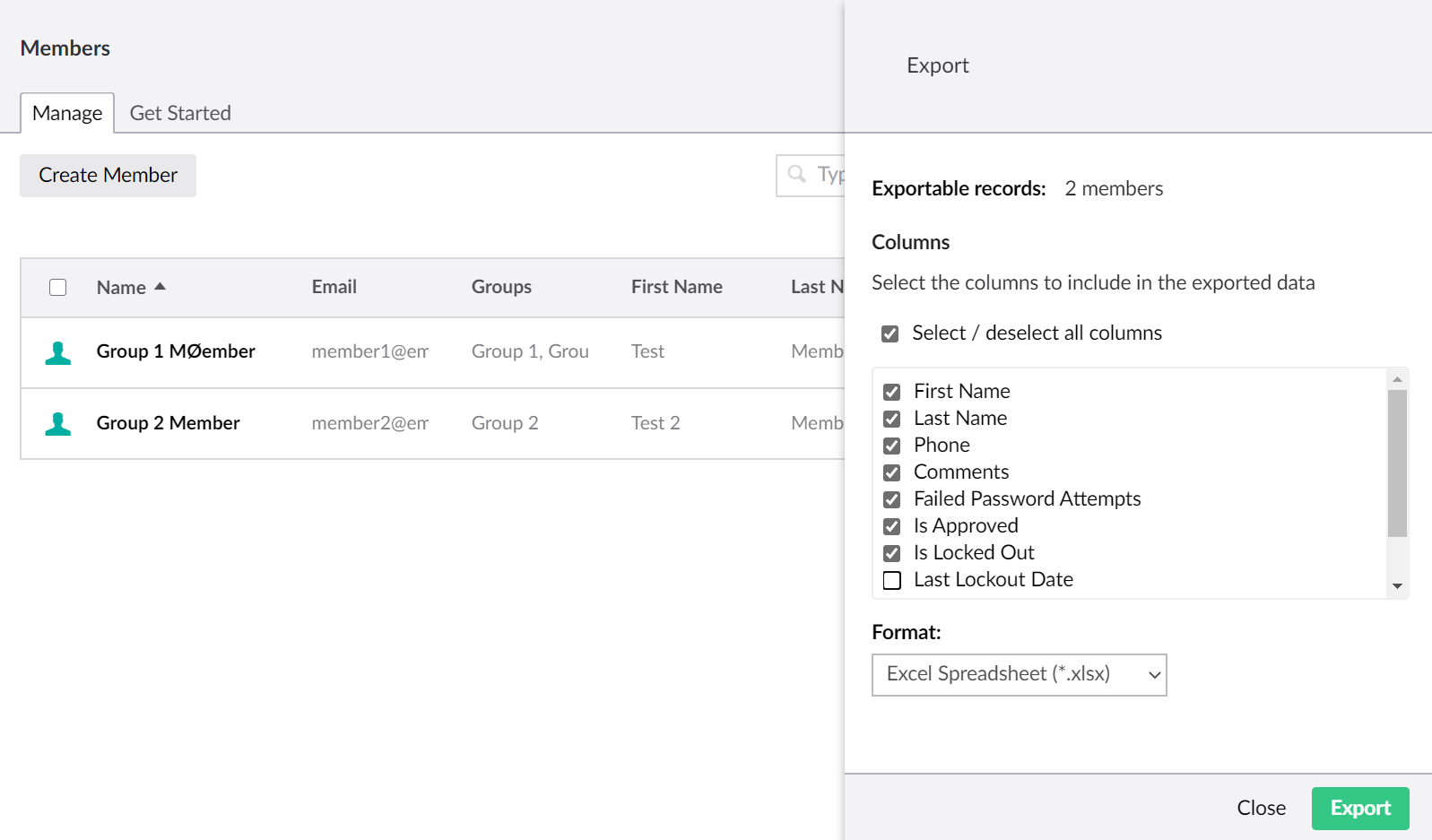
Task: Click the Group 1 MØember user icon
Action: click(x=58, y=353)
